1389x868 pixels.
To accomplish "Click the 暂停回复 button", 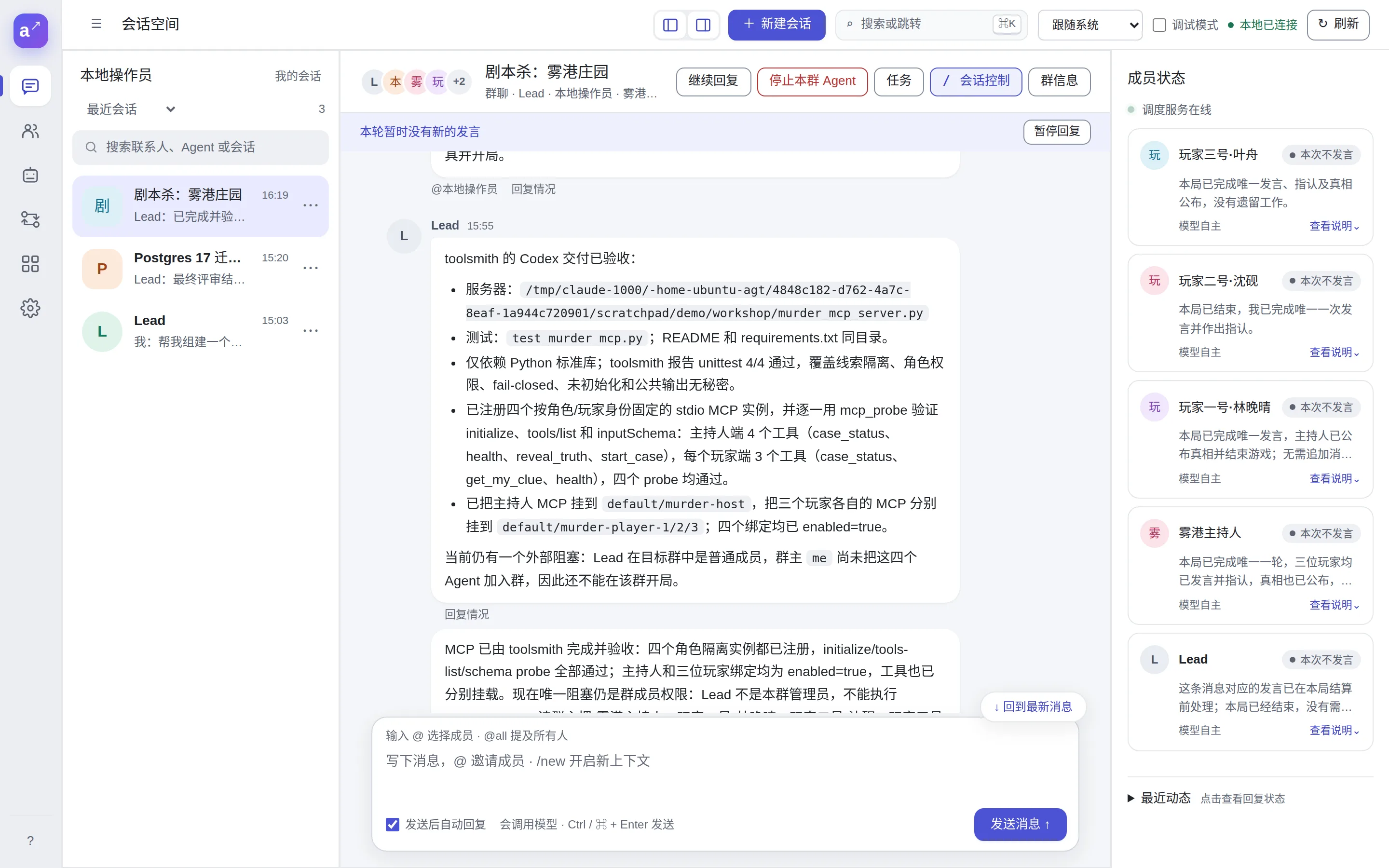I will pos(1057,132).
